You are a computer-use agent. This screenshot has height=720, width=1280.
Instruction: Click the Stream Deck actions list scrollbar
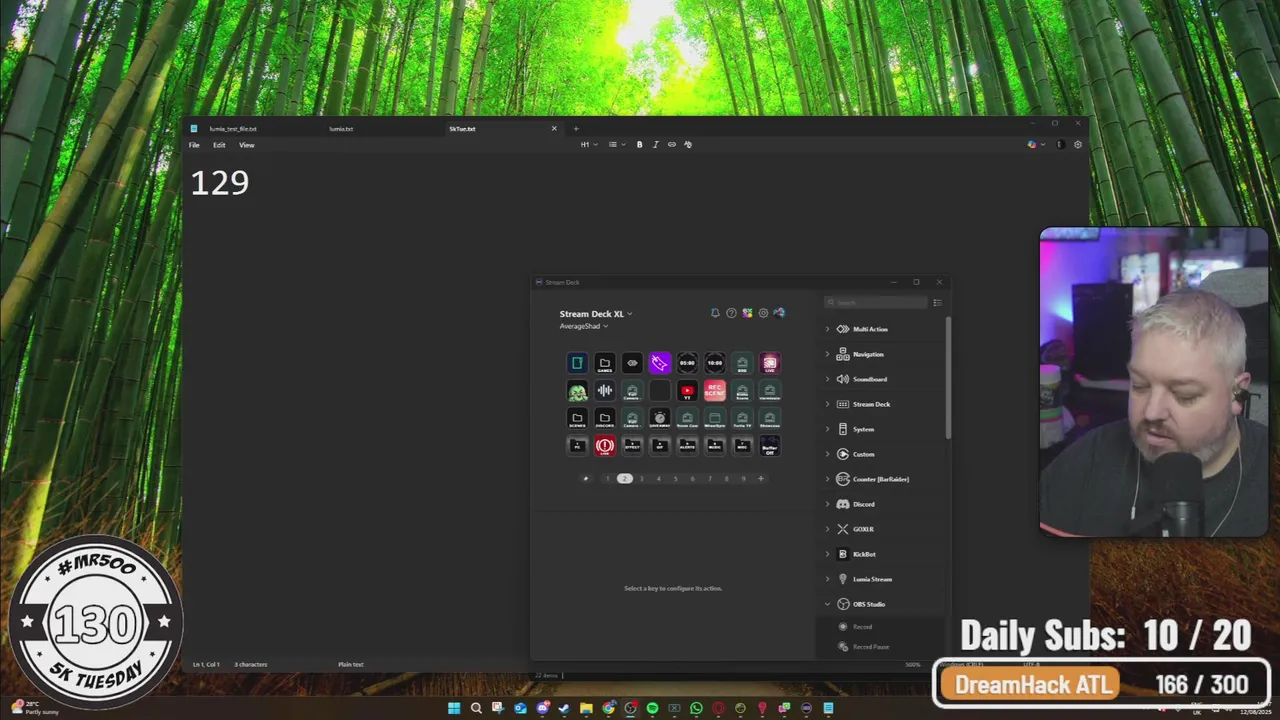(x=947, y=378)
